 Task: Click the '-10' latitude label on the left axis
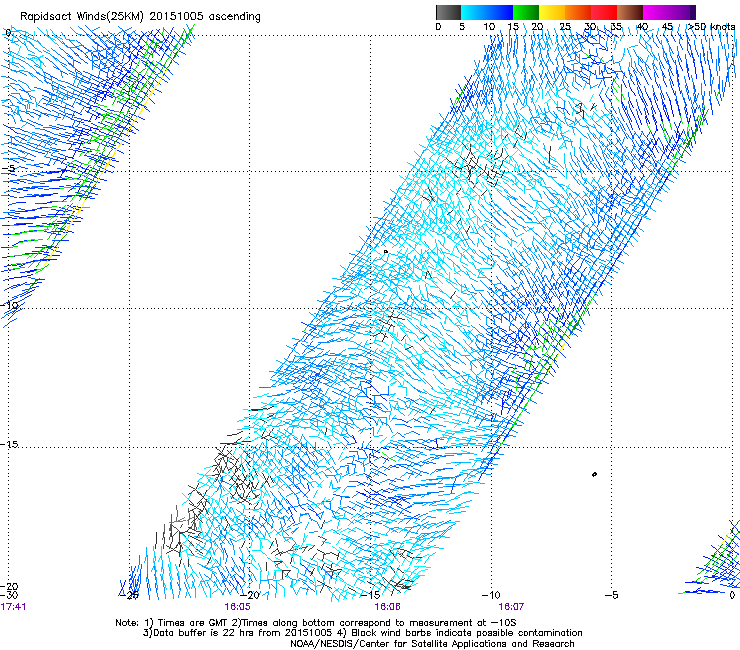pos(9,305)
